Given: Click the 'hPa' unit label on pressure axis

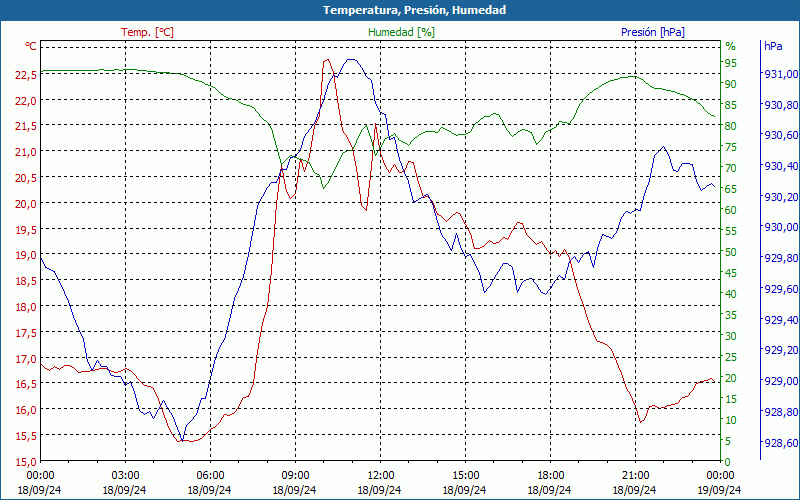Looking at the screenshot, I should tap(773, 46).
